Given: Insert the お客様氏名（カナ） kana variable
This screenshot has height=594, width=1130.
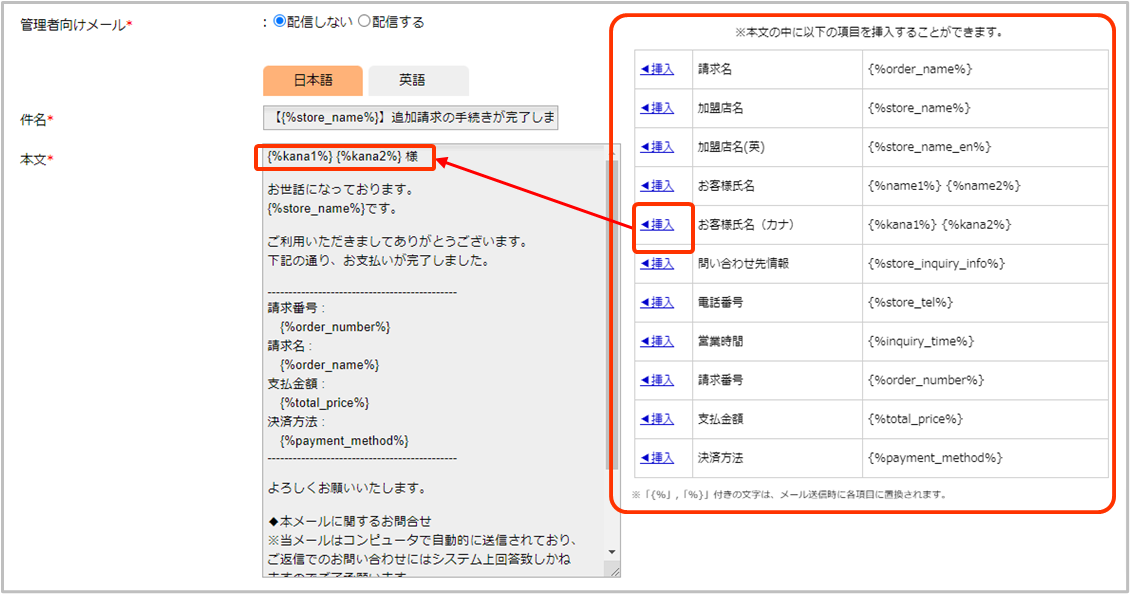Looking at the screenshot, I should point(657,225).
